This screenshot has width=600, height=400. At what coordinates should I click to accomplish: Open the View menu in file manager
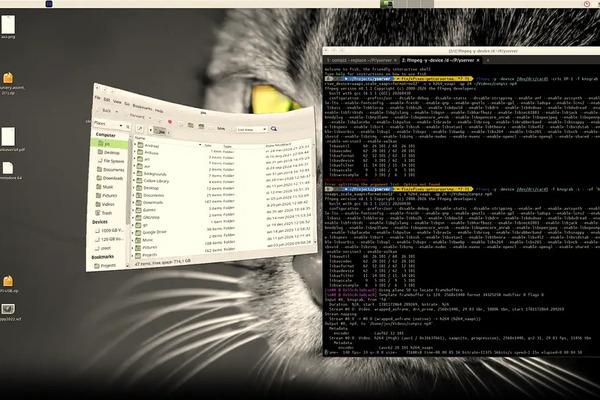coord(117,102)
